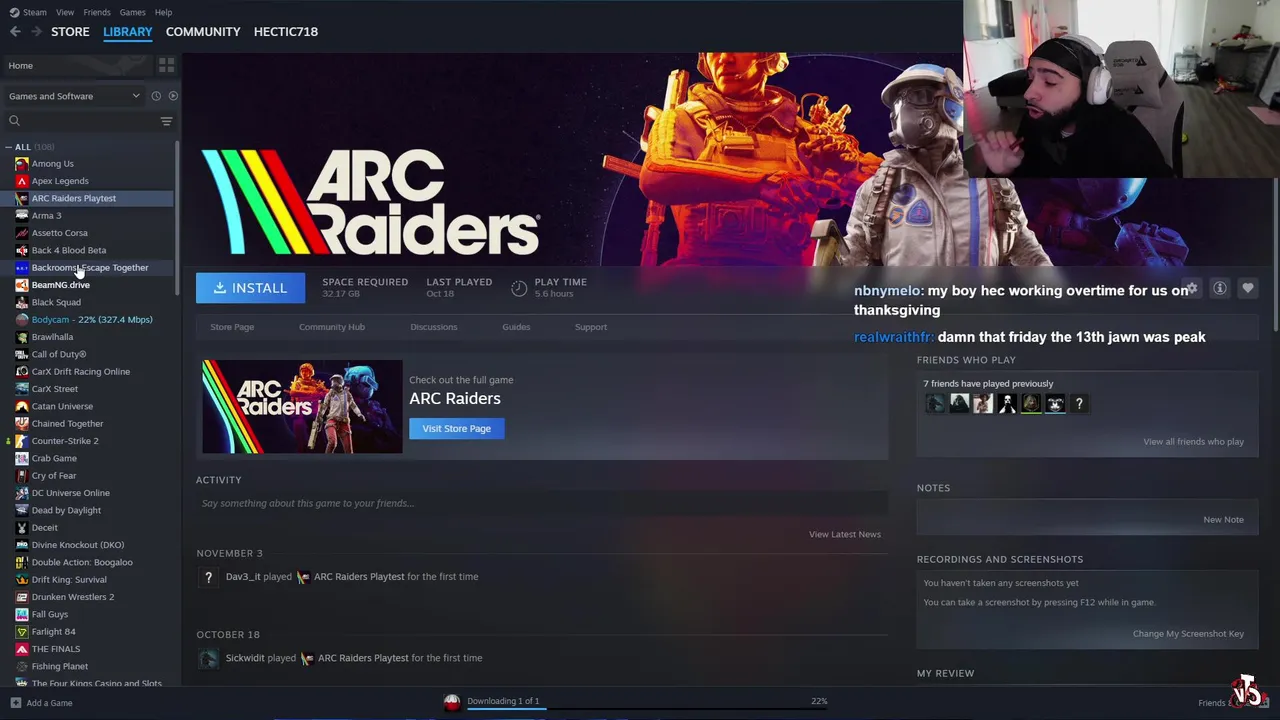1280x720 pixels.
Task: Open recent activity clock filter icon
Action: [156, 96]
